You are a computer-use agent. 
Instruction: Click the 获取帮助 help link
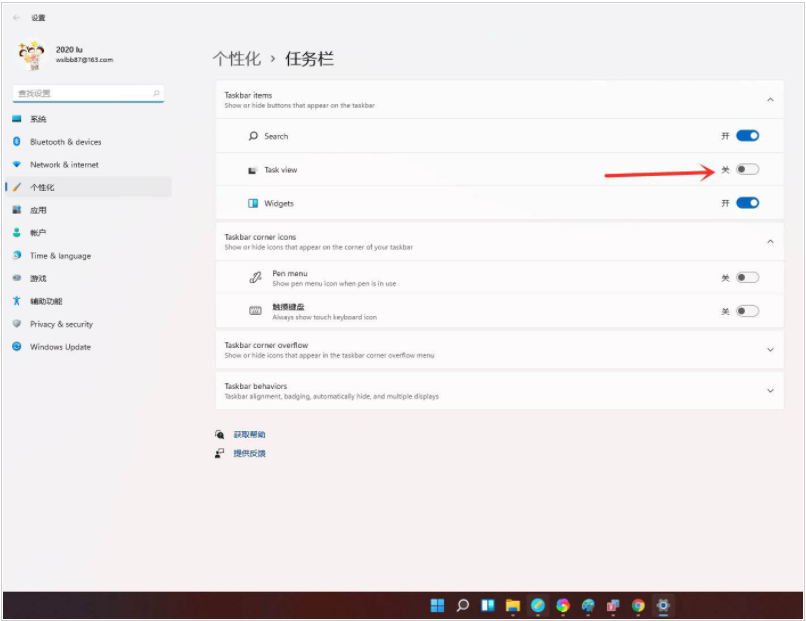tap(249, 435)
